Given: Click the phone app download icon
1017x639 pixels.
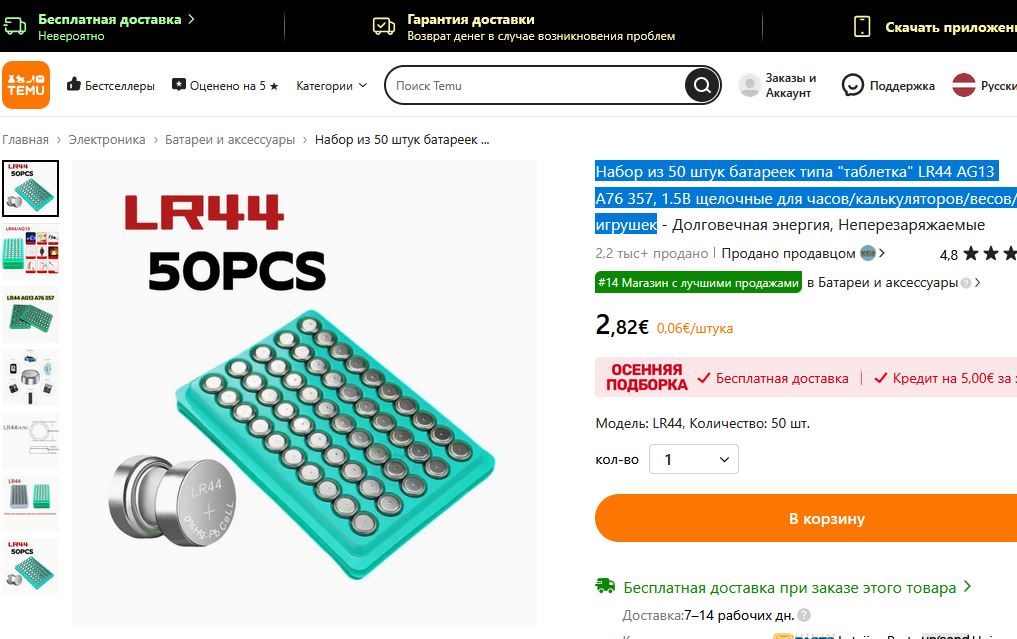Looking at the screenshot, I should pyautogui.click(x=862, y=27).
